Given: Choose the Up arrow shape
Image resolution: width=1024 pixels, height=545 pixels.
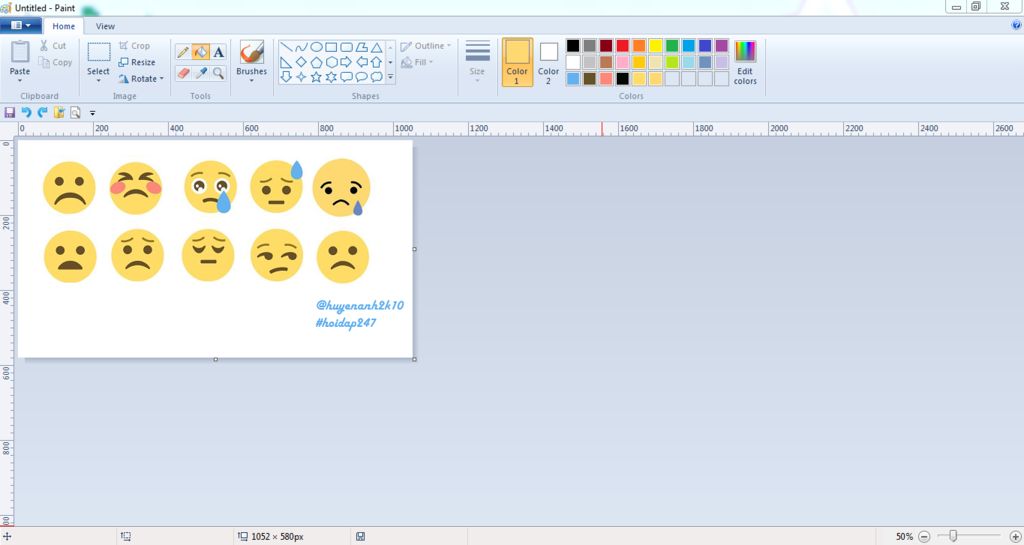Looking at the screenshot, I should [376, 63].
